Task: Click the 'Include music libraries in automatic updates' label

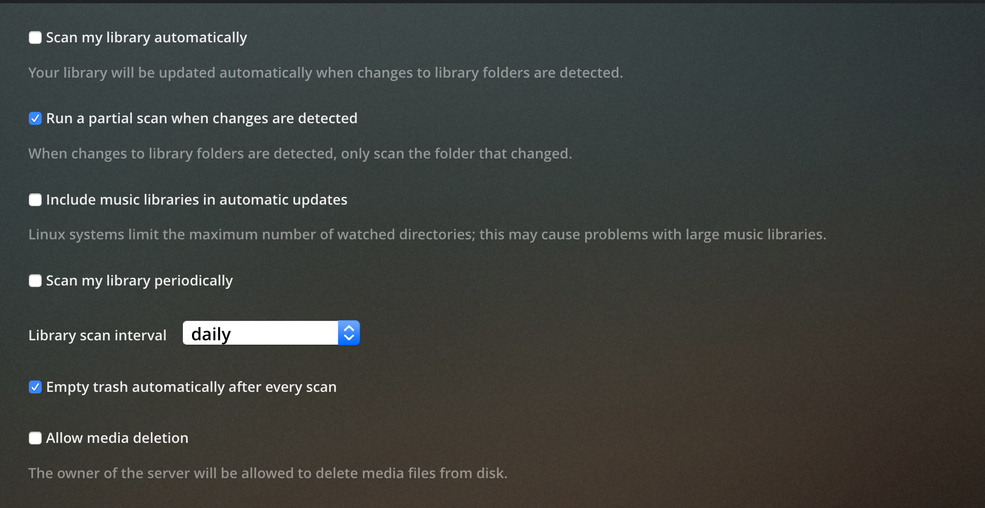Action: click(x=196, y=200)
